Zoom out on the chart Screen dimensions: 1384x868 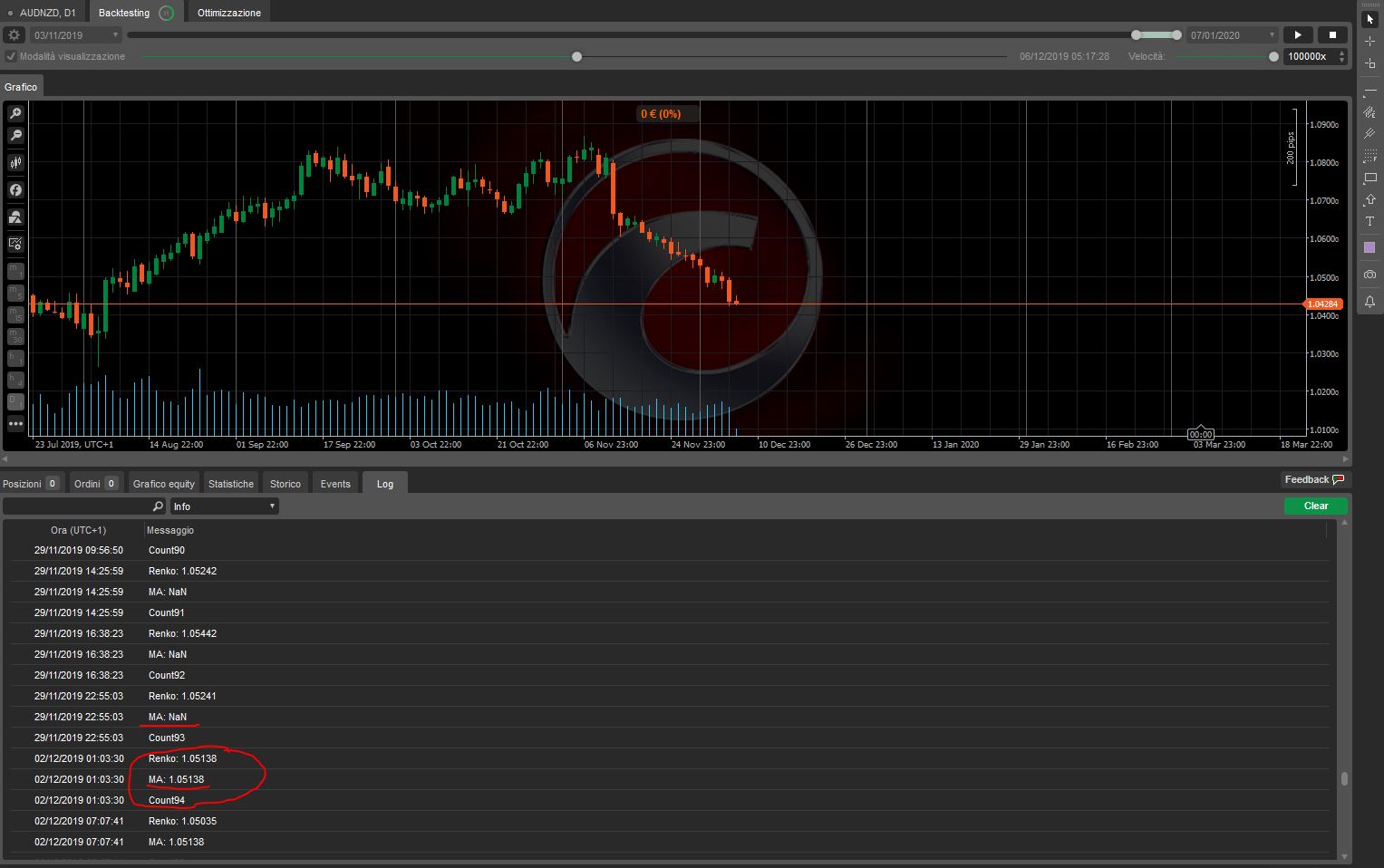coord(15,136)
